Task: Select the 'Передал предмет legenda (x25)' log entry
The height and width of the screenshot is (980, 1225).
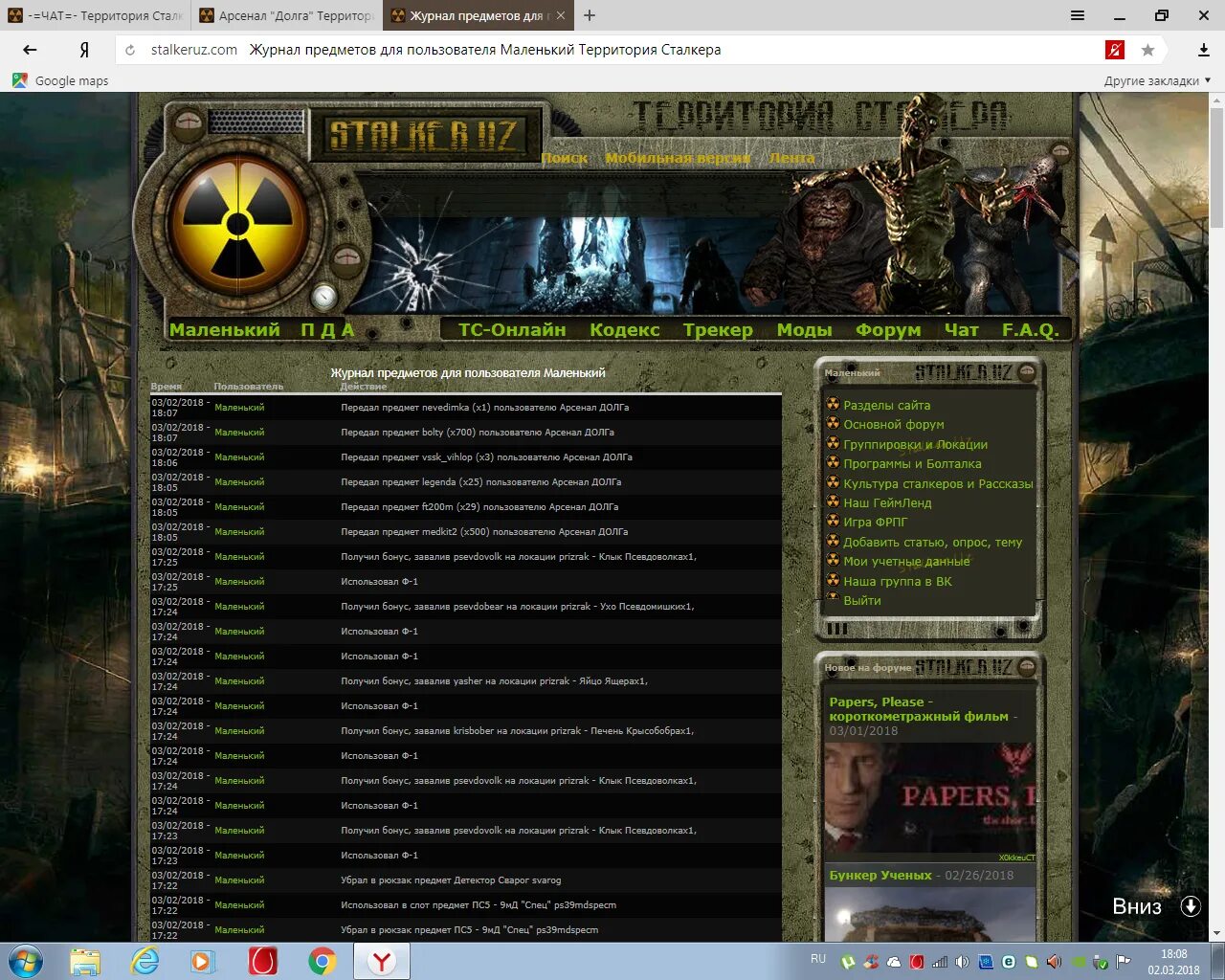Action: click(x=481, y=482)
